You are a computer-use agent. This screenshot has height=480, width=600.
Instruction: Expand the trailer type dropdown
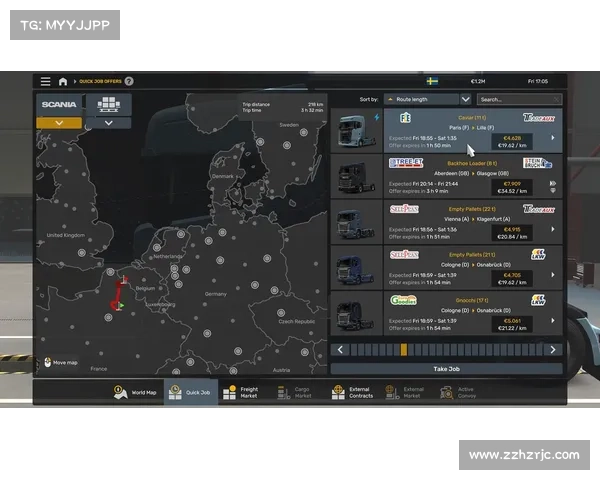pyautogui.click(x=109, y=123)
